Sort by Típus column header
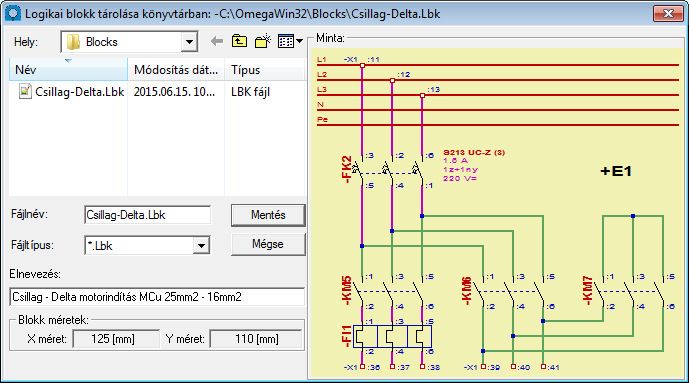Image resolution: width=689 pixels, height=383 pixels. [265, 70]
